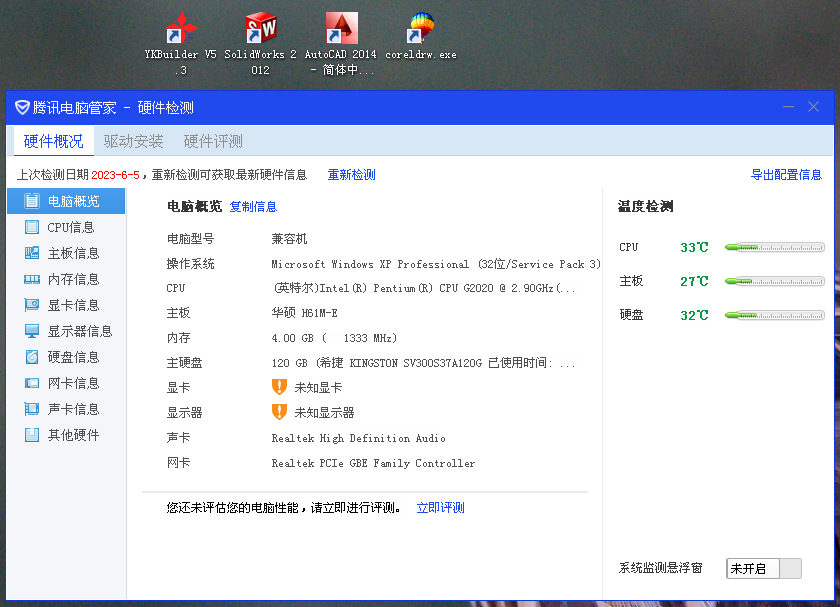The image size is (840, 607).
Task: Select the 显卡信息 graphics card icon
Action: click(x=32, y=305)
